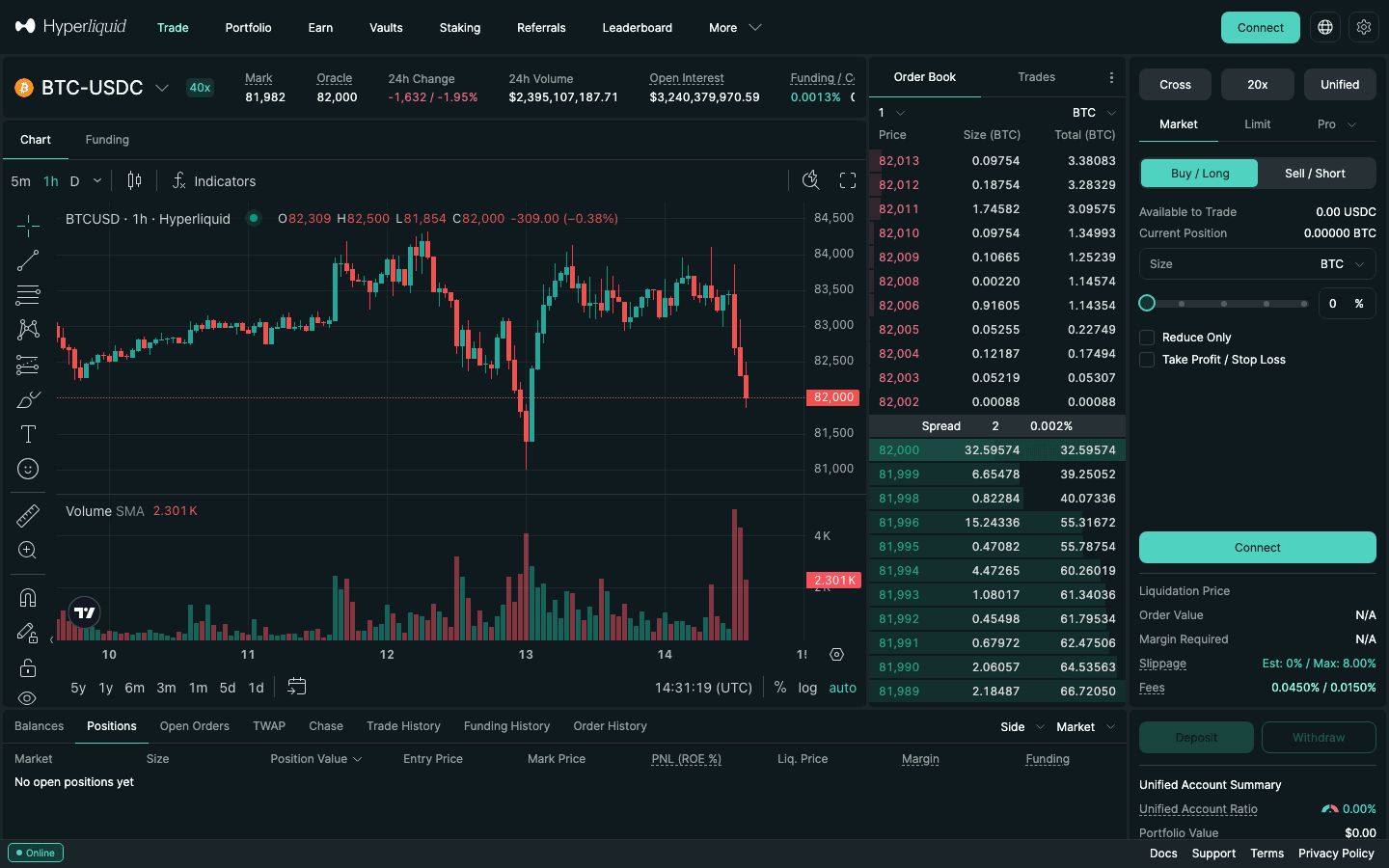
Task: Switch to Sell / Short side
Action: pyautogui.click(x=1315, y=174)
